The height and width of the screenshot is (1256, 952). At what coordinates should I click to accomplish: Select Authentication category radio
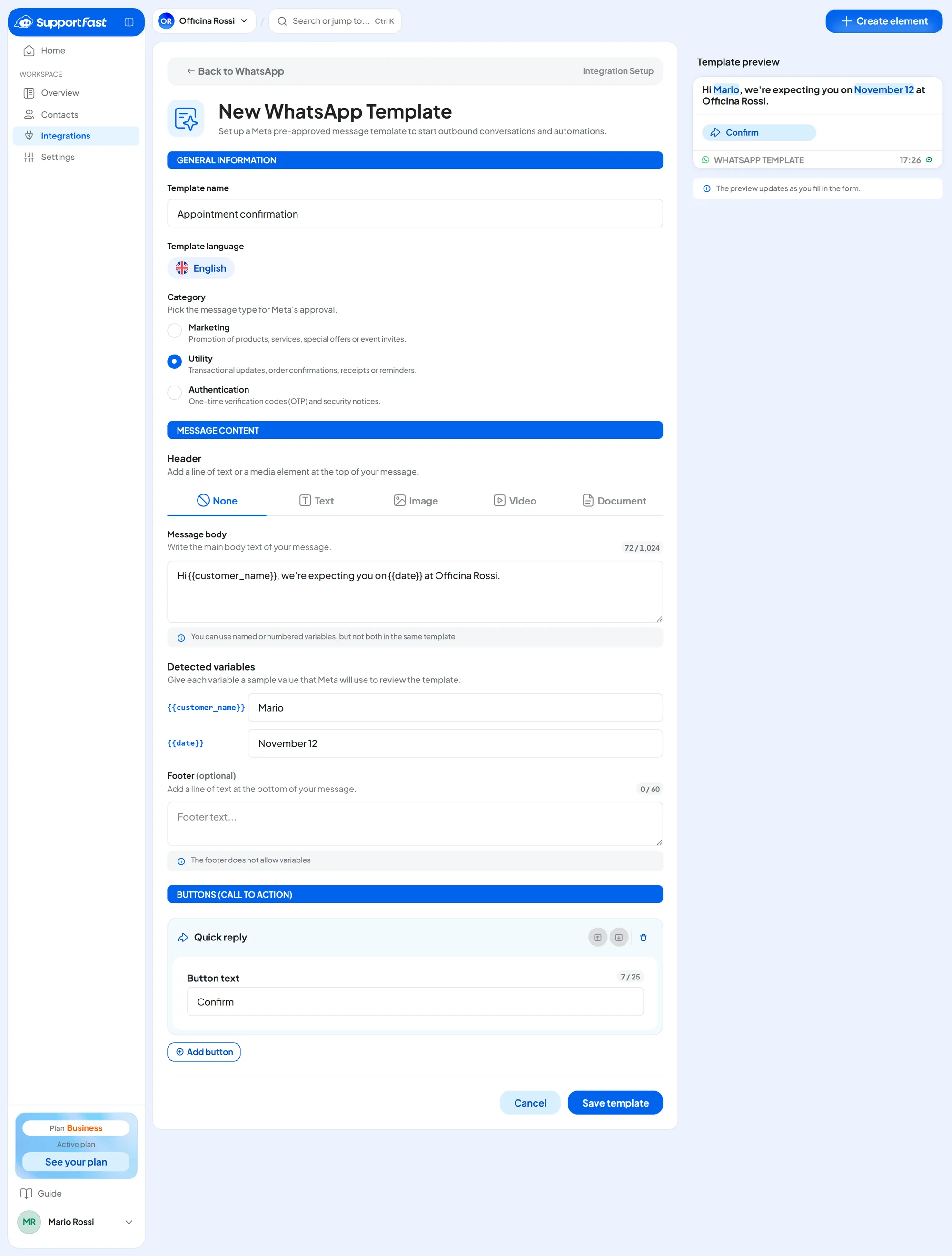(x=174, y=392)
